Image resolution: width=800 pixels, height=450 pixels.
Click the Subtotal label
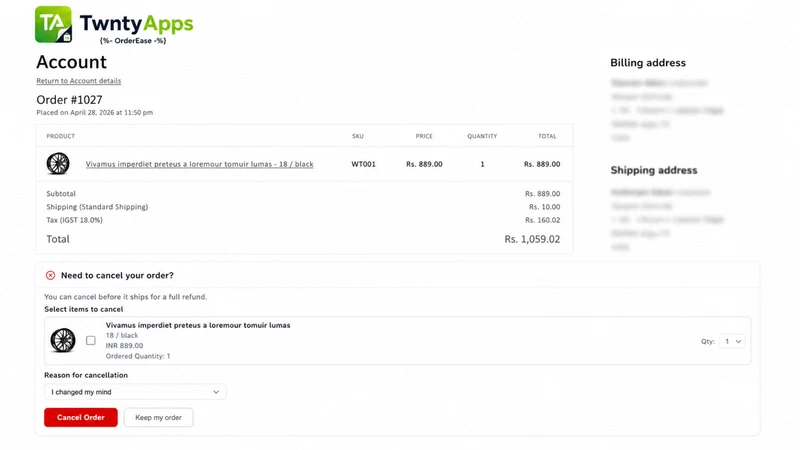(61, 193)
